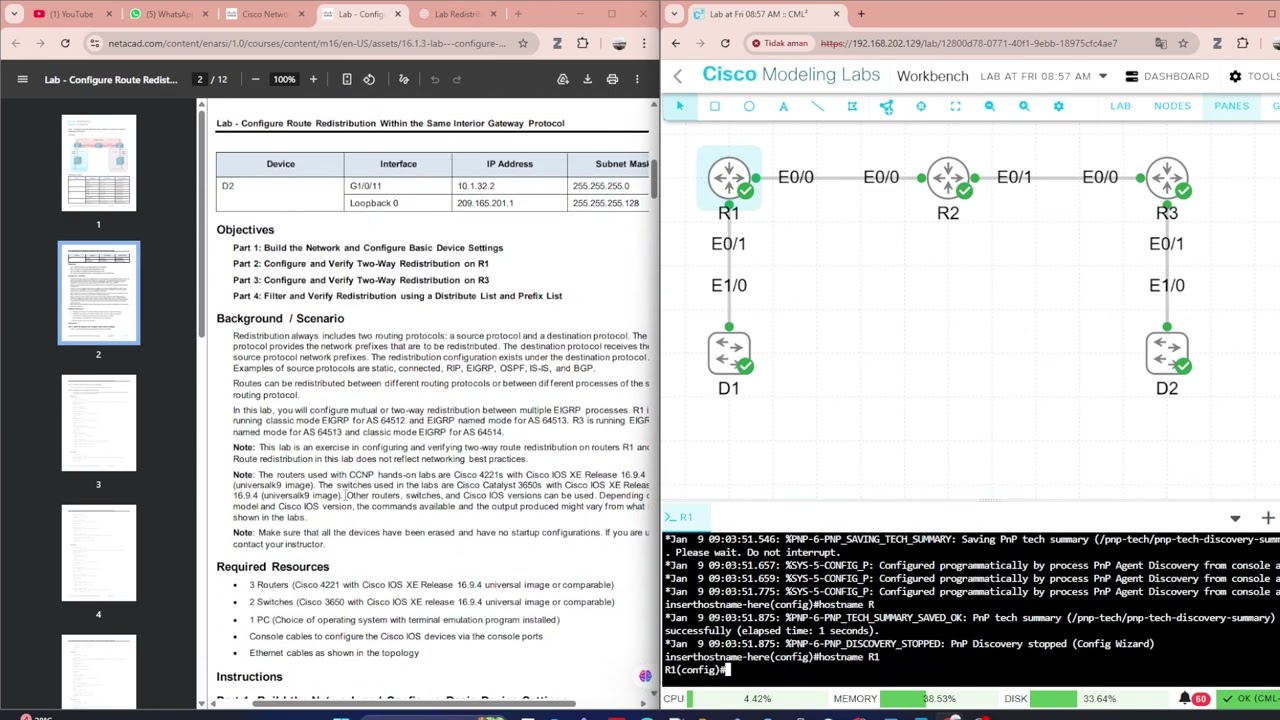Image resolution: width=1280 pixels, height=720 pixels.
Task: Select the pointer tool in CML toolbar
Action: (x=680, y=106)
